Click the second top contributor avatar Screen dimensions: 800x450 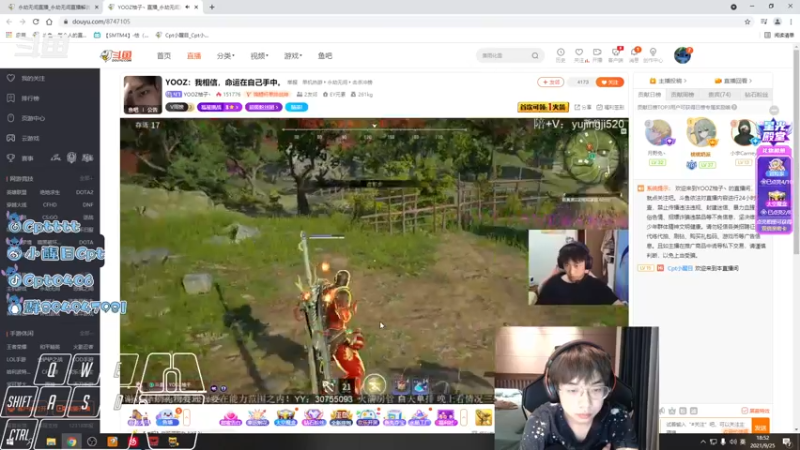tap(701, 133)
